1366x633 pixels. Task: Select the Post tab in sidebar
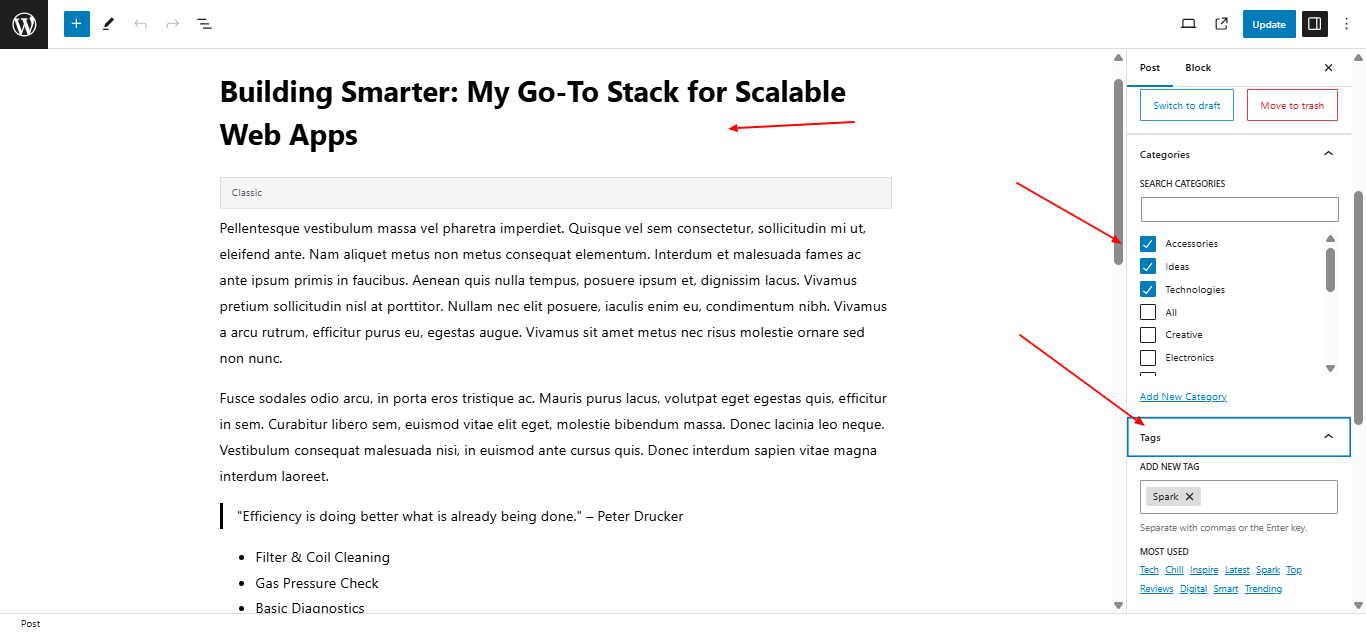coord(1150,68)
